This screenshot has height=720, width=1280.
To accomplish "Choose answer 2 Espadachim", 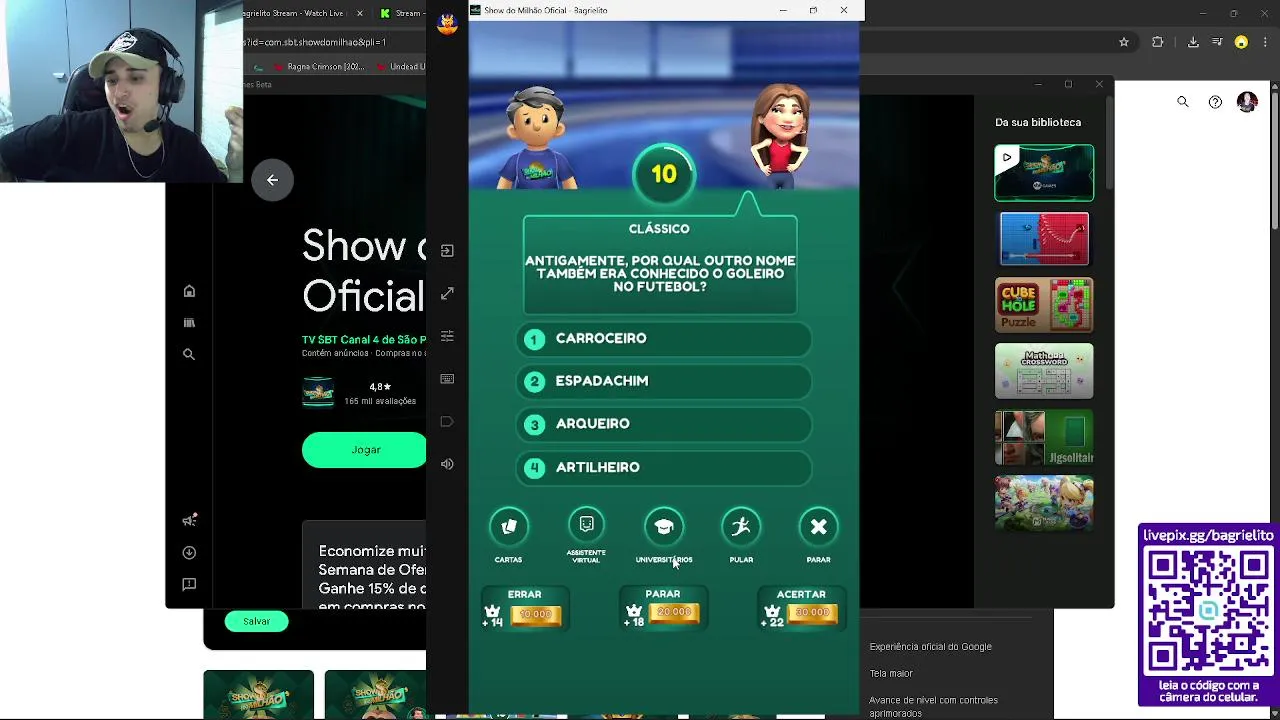I will [x=664, y=381].
